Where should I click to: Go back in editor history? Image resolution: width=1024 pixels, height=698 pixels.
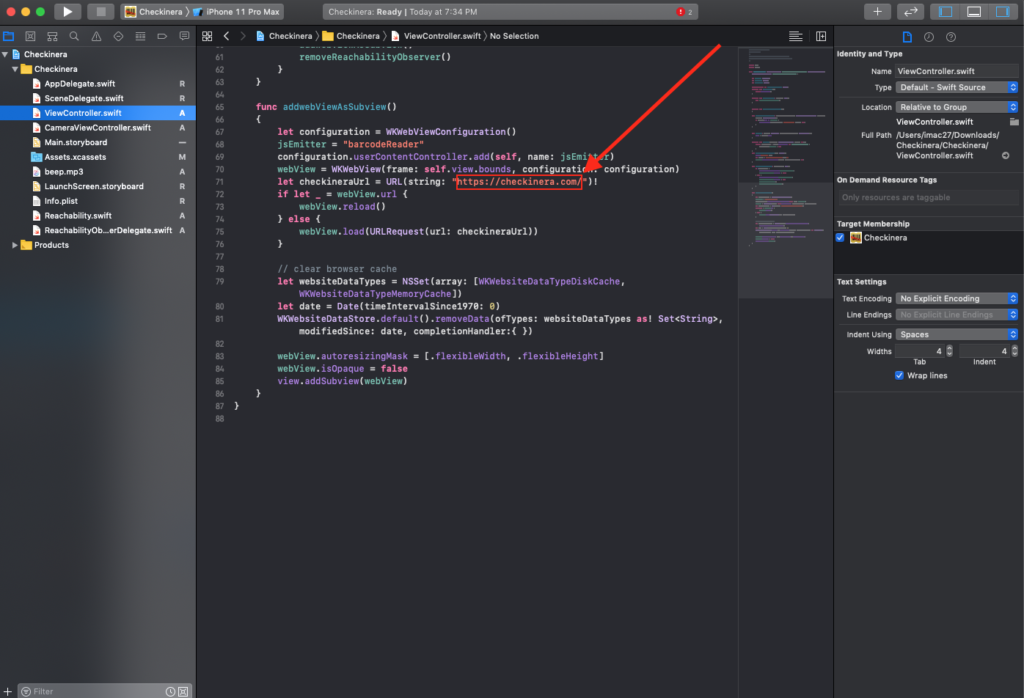pyautogui.click(x=227, y=37)
